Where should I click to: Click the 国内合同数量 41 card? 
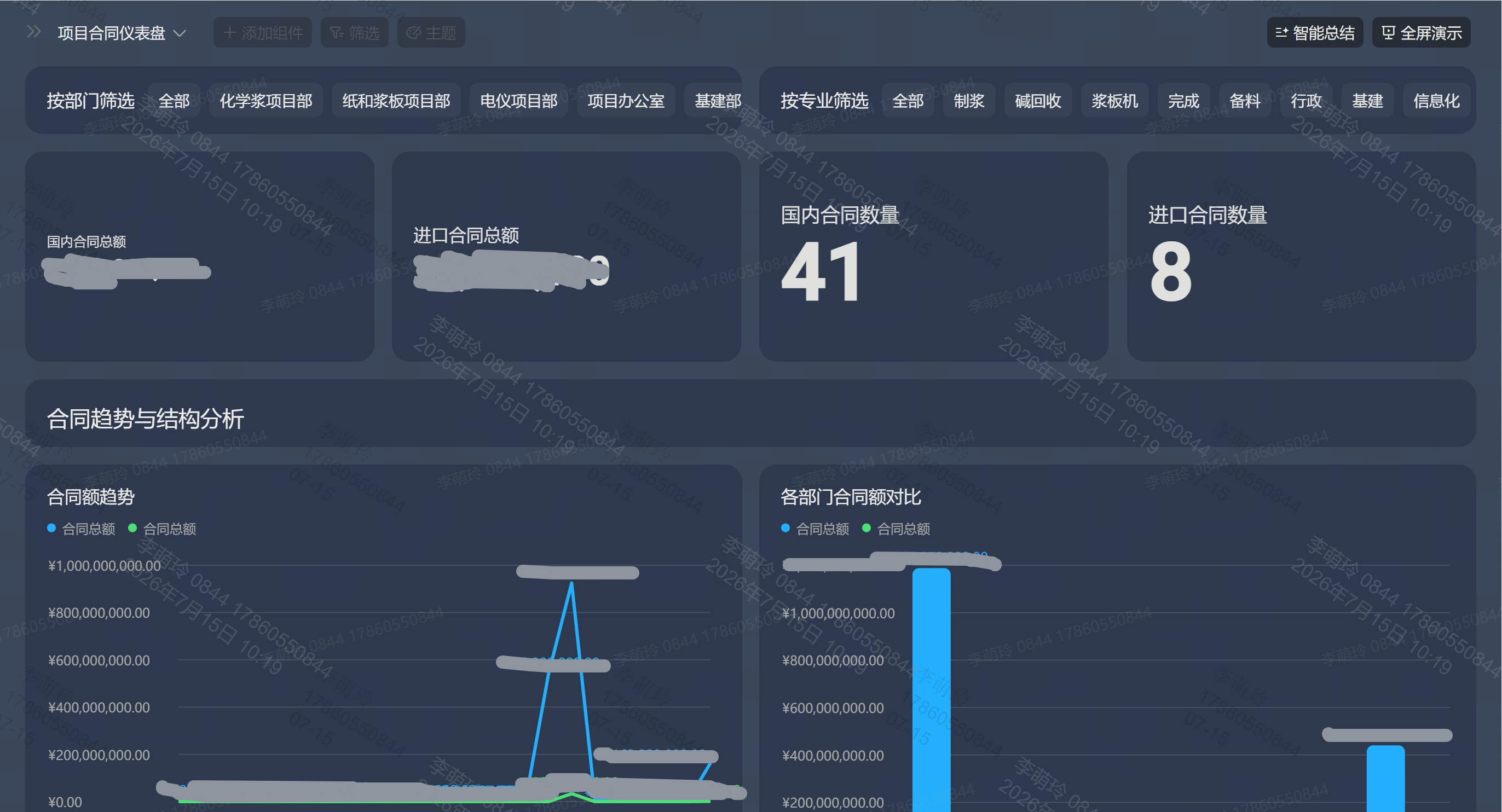coord(933,257)
